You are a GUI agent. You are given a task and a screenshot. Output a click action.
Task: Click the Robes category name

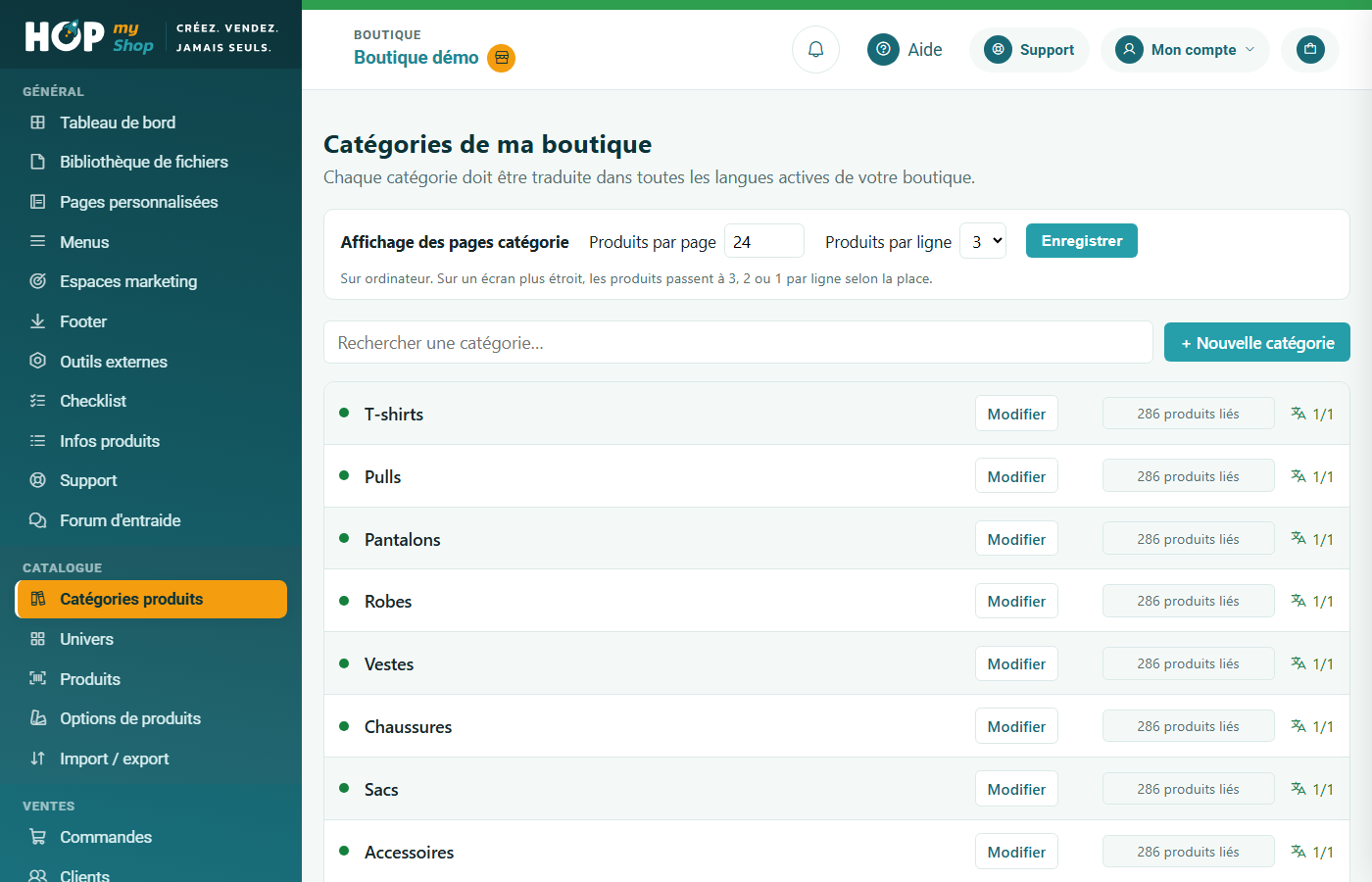tap(388, 602)
